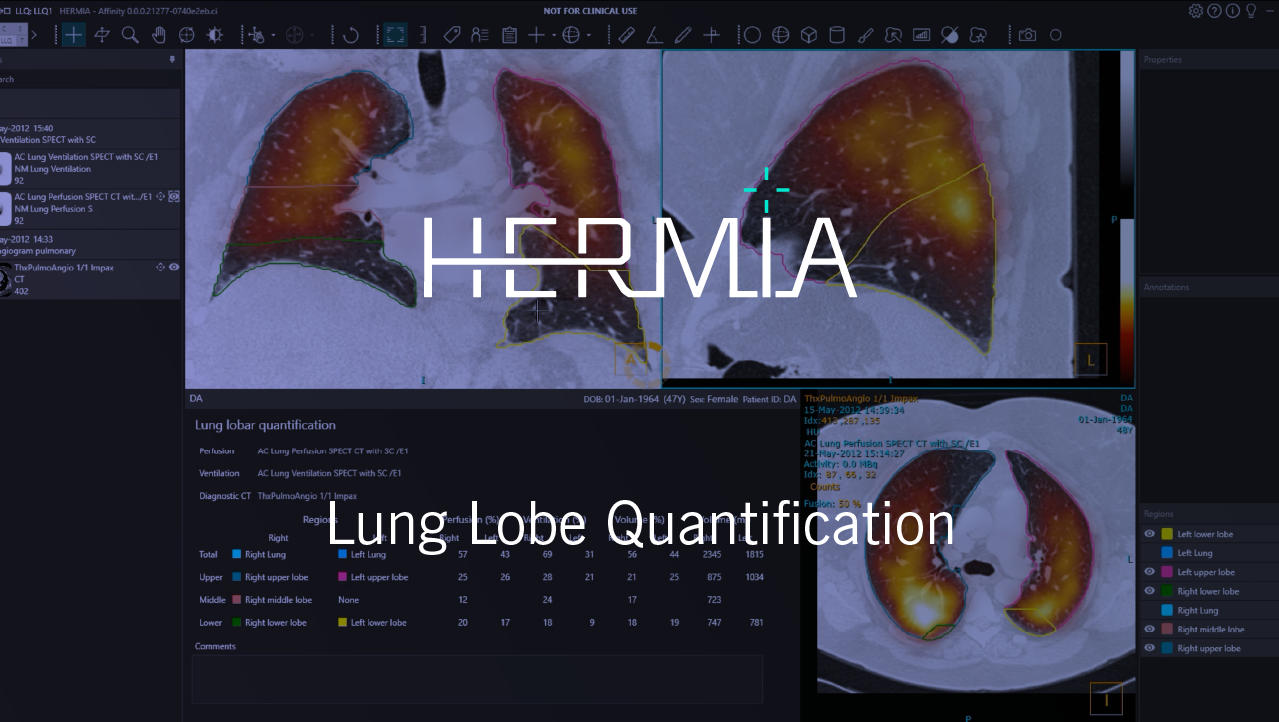Click inside the Comments text box
This screenshot has width=1279, height=722.
click(x=477, y=679)
